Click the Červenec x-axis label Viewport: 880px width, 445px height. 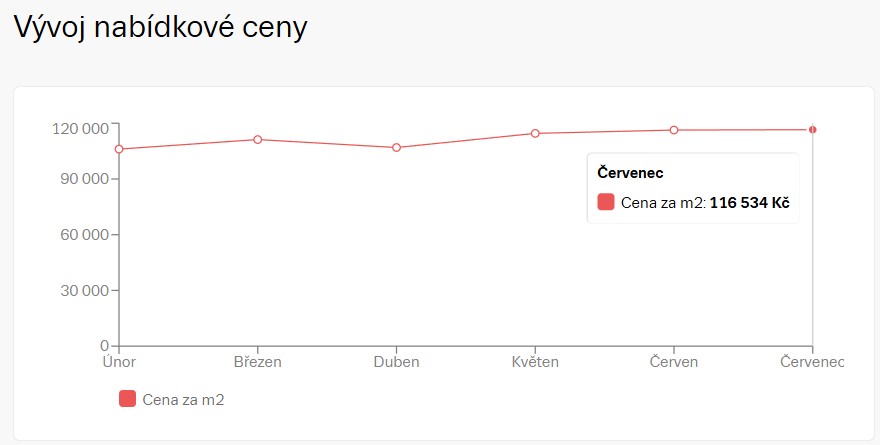[x=812, y=362]
